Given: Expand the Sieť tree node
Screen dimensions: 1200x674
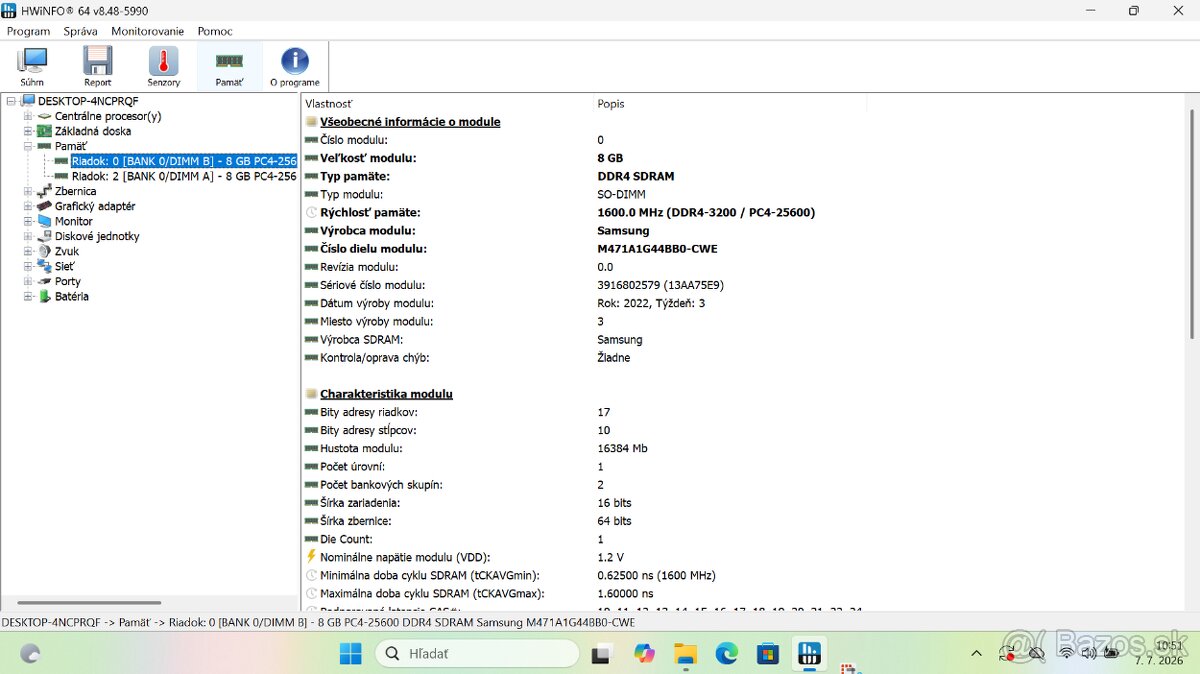Looking at the screenshot, I should point(28,266).
